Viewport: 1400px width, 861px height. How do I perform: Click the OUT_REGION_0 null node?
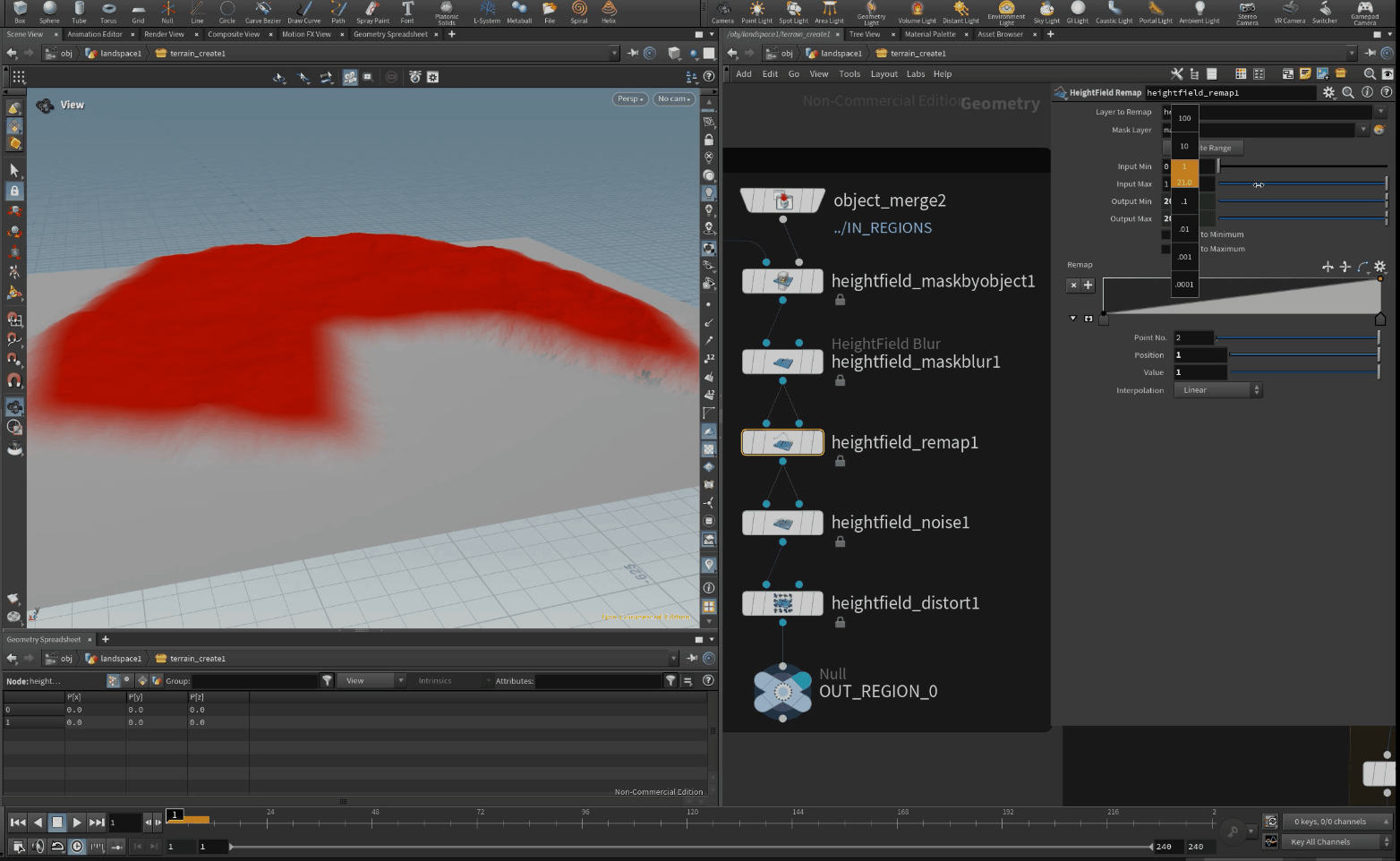tap(782, 692)
